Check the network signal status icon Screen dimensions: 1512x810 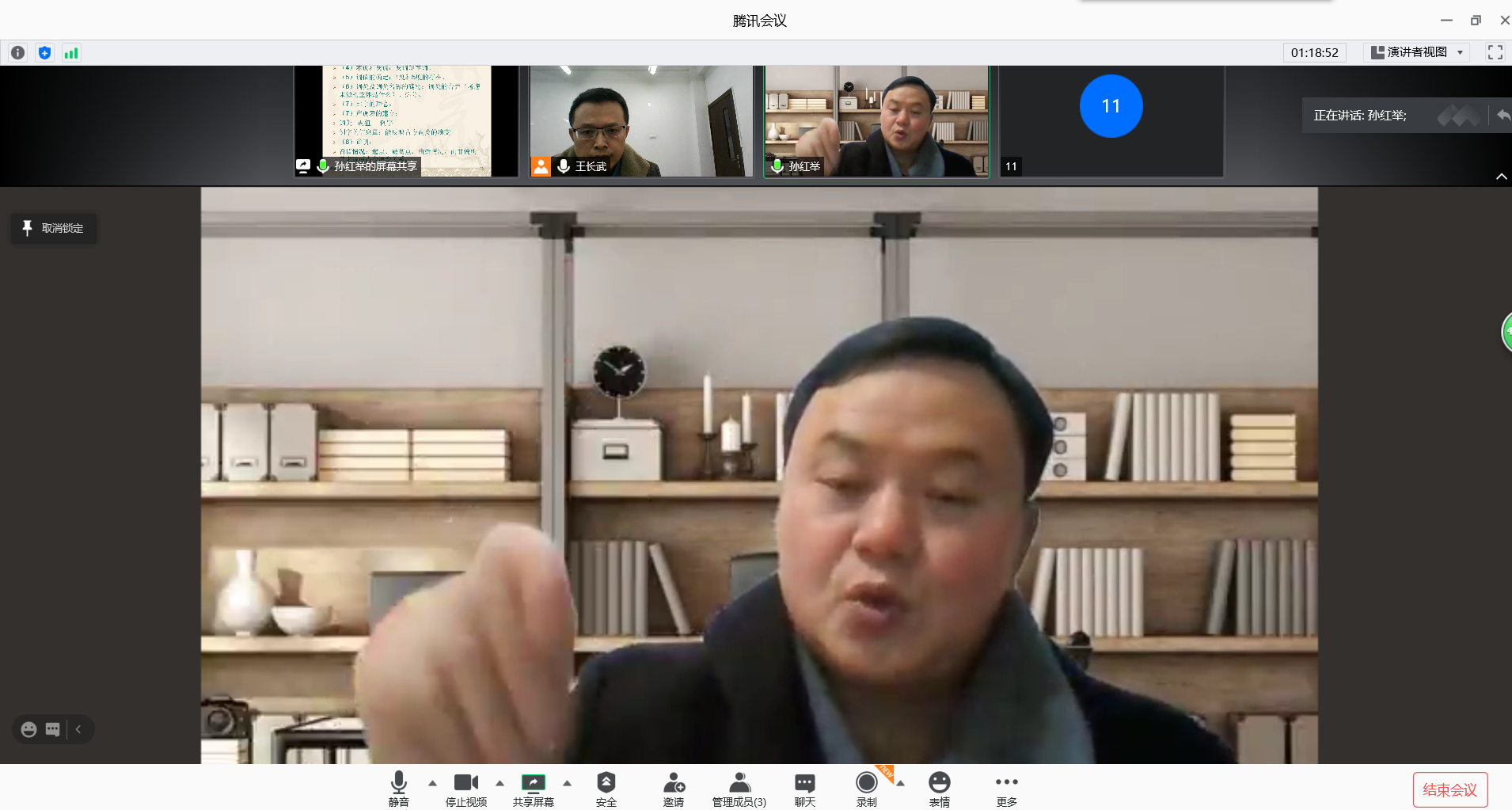coord(71,53)
